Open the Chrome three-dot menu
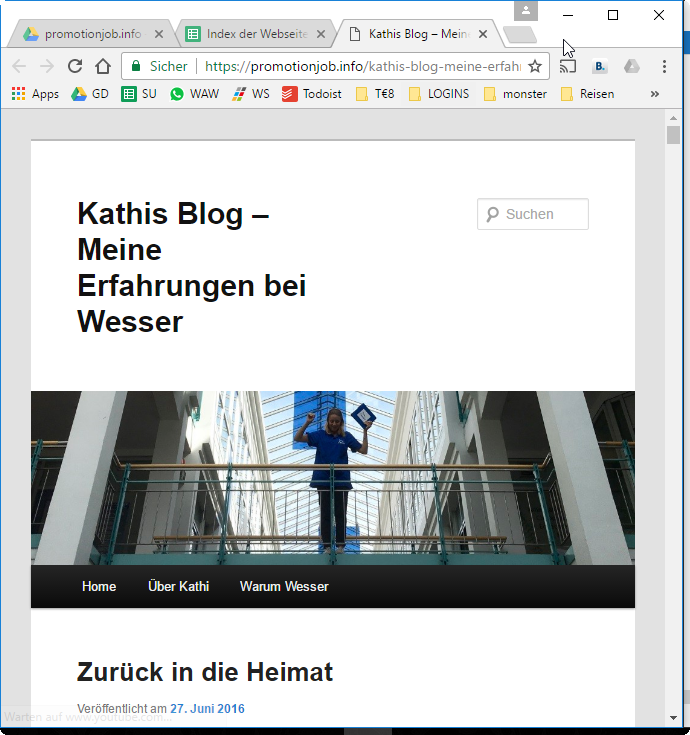 [x=664, y=67]
